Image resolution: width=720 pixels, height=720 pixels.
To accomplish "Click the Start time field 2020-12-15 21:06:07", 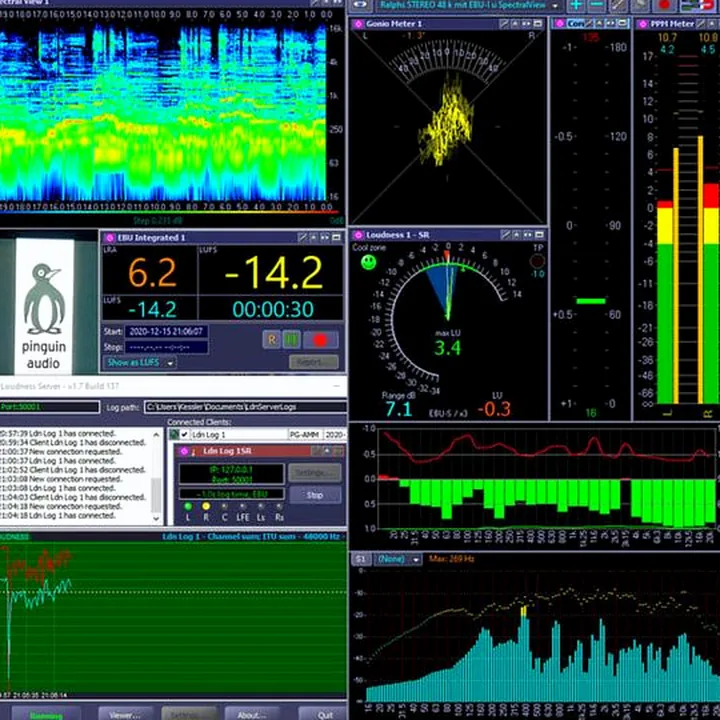I will (166, 331).
